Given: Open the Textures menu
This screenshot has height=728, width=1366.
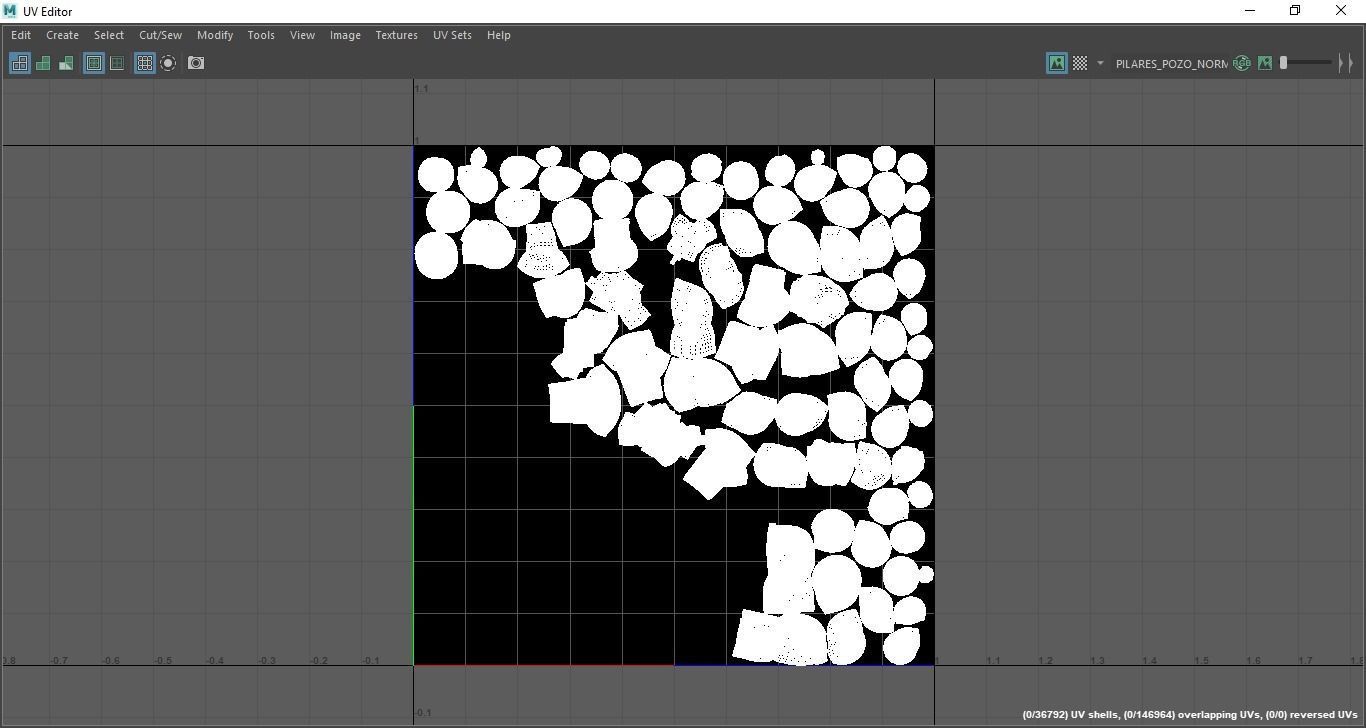Looking at the screenshot, I should [397, 35].
